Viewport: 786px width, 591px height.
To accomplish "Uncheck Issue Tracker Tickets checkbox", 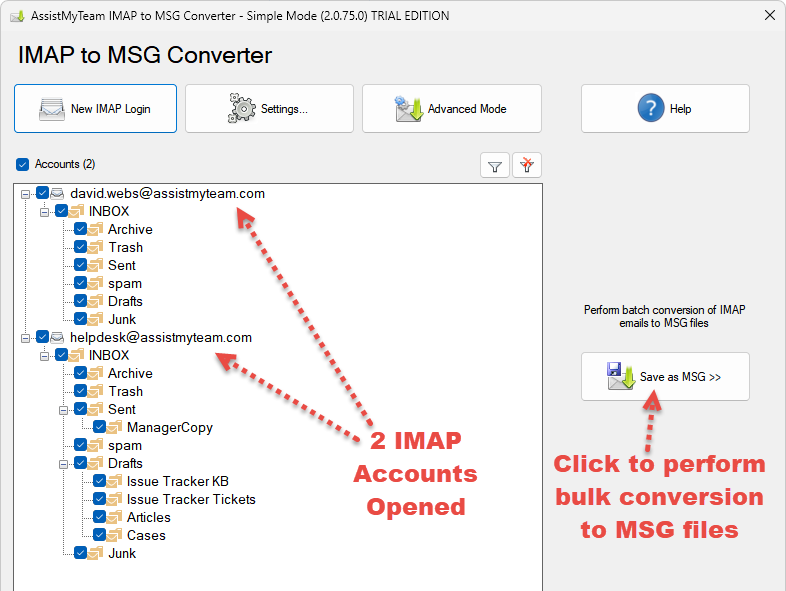I will click(99, 499).
